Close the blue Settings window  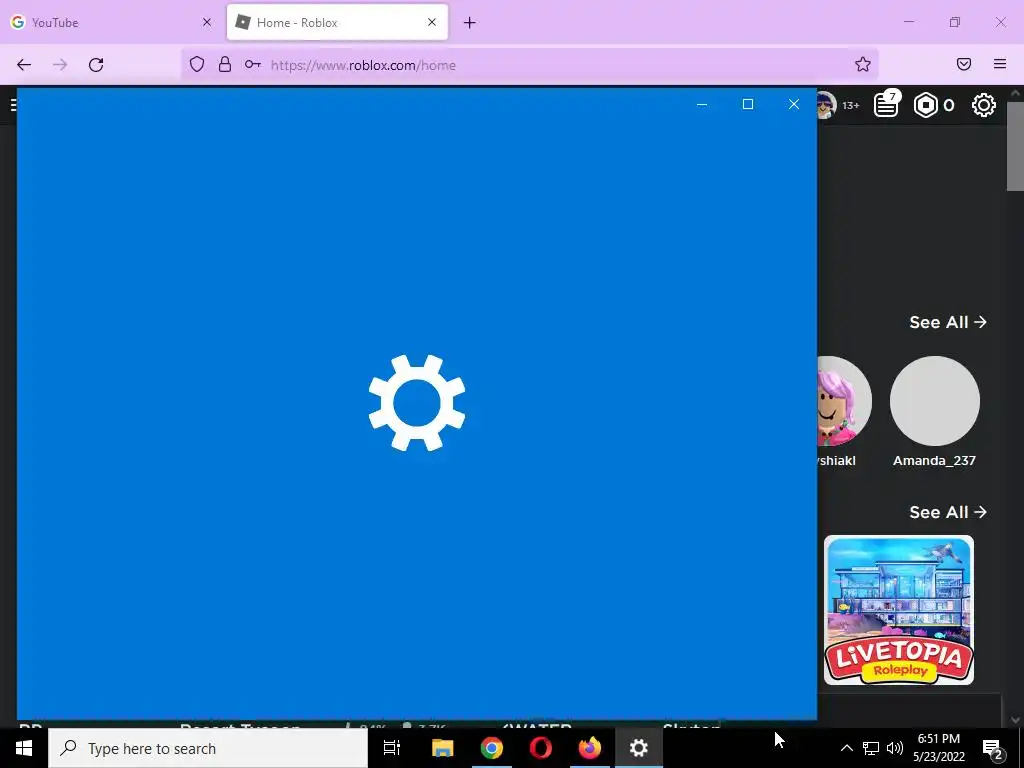[793, 104]
